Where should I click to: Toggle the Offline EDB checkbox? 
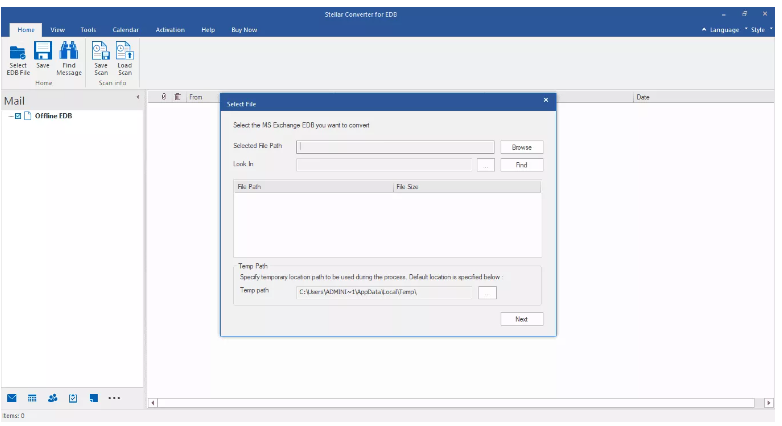(18, 116)
